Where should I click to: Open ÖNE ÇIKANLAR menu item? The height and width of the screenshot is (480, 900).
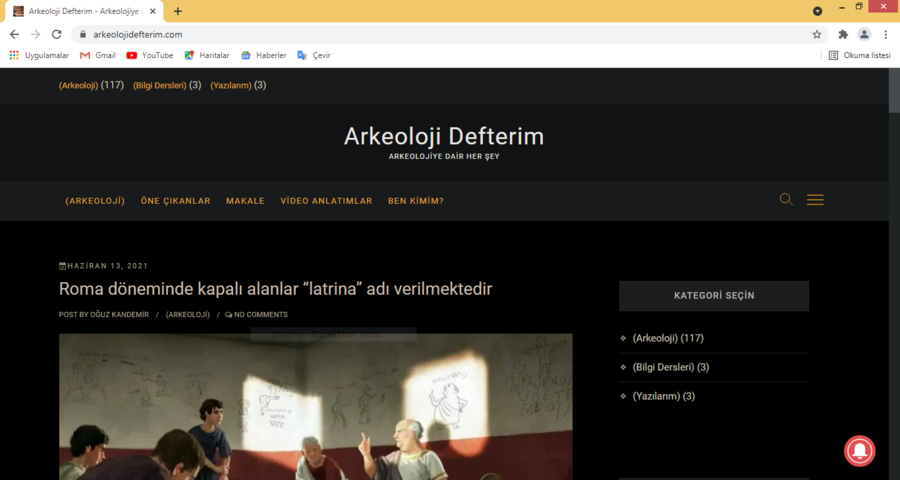(176, 201)
